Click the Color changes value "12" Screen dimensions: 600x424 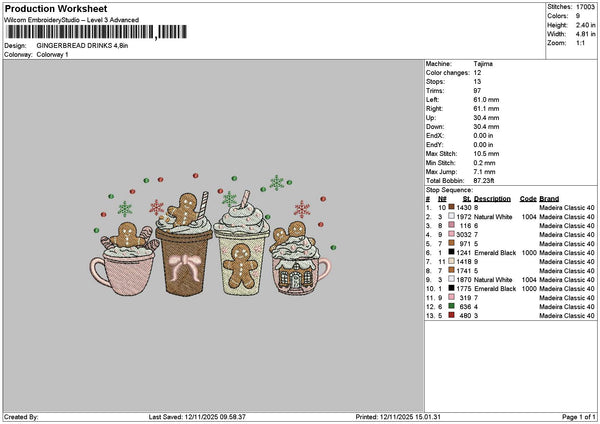point(477,73)
